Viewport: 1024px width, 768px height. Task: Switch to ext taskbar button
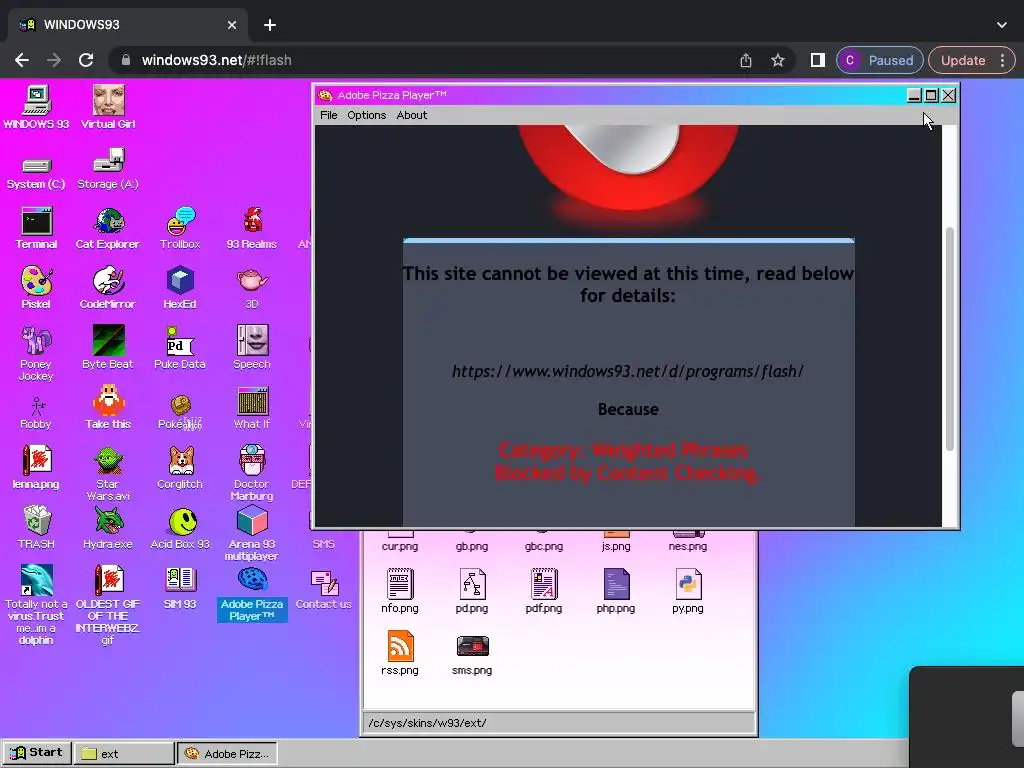click(124, 754)
